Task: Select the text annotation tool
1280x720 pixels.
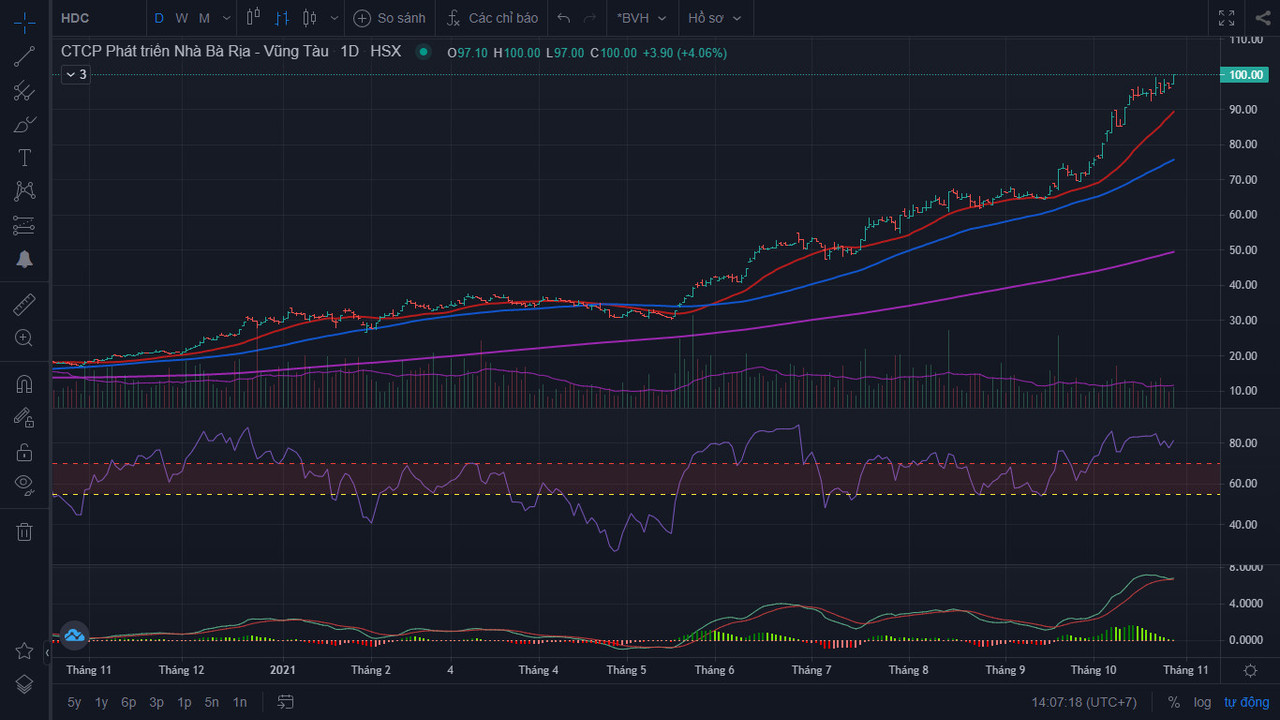Action: (x=24, y=158)
